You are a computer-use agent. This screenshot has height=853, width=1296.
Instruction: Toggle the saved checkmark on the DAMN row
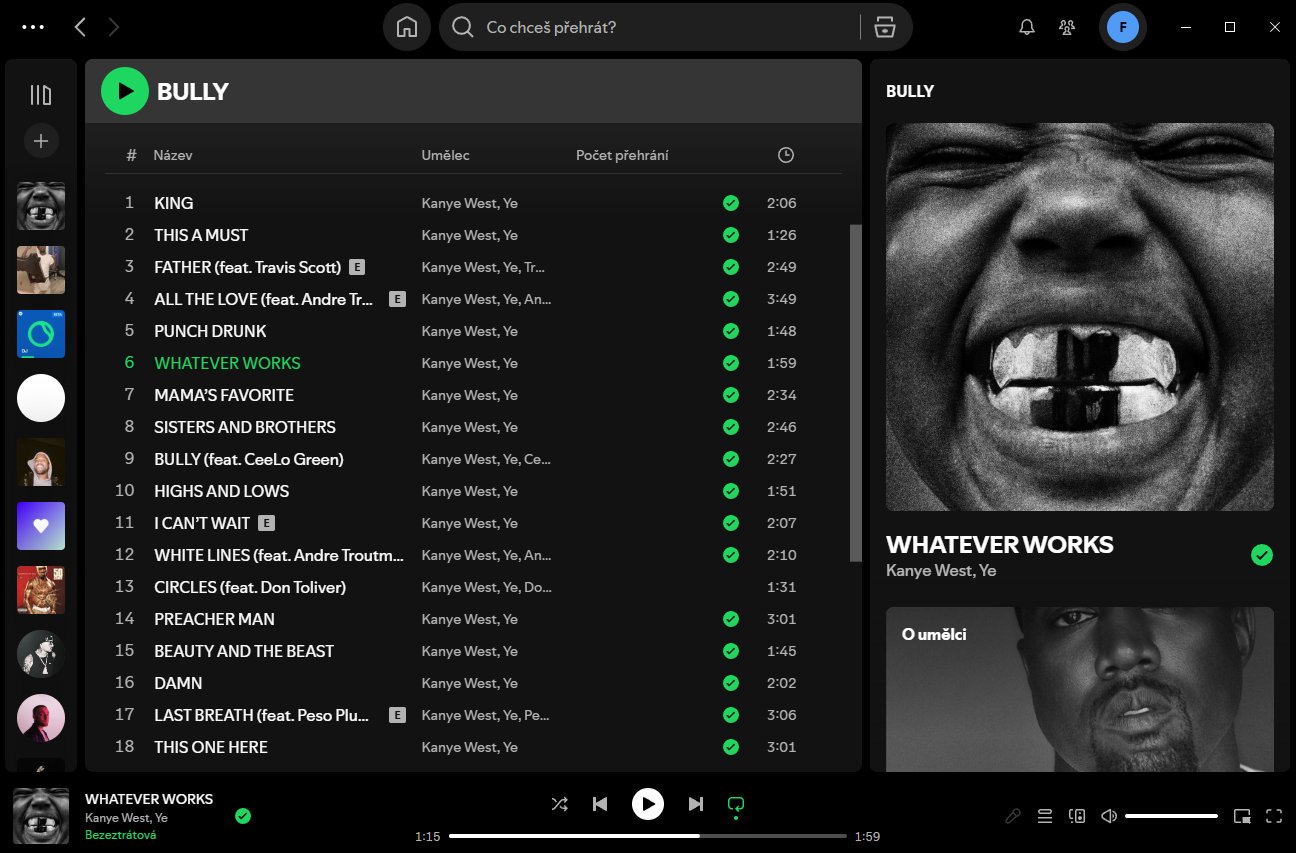731,683
